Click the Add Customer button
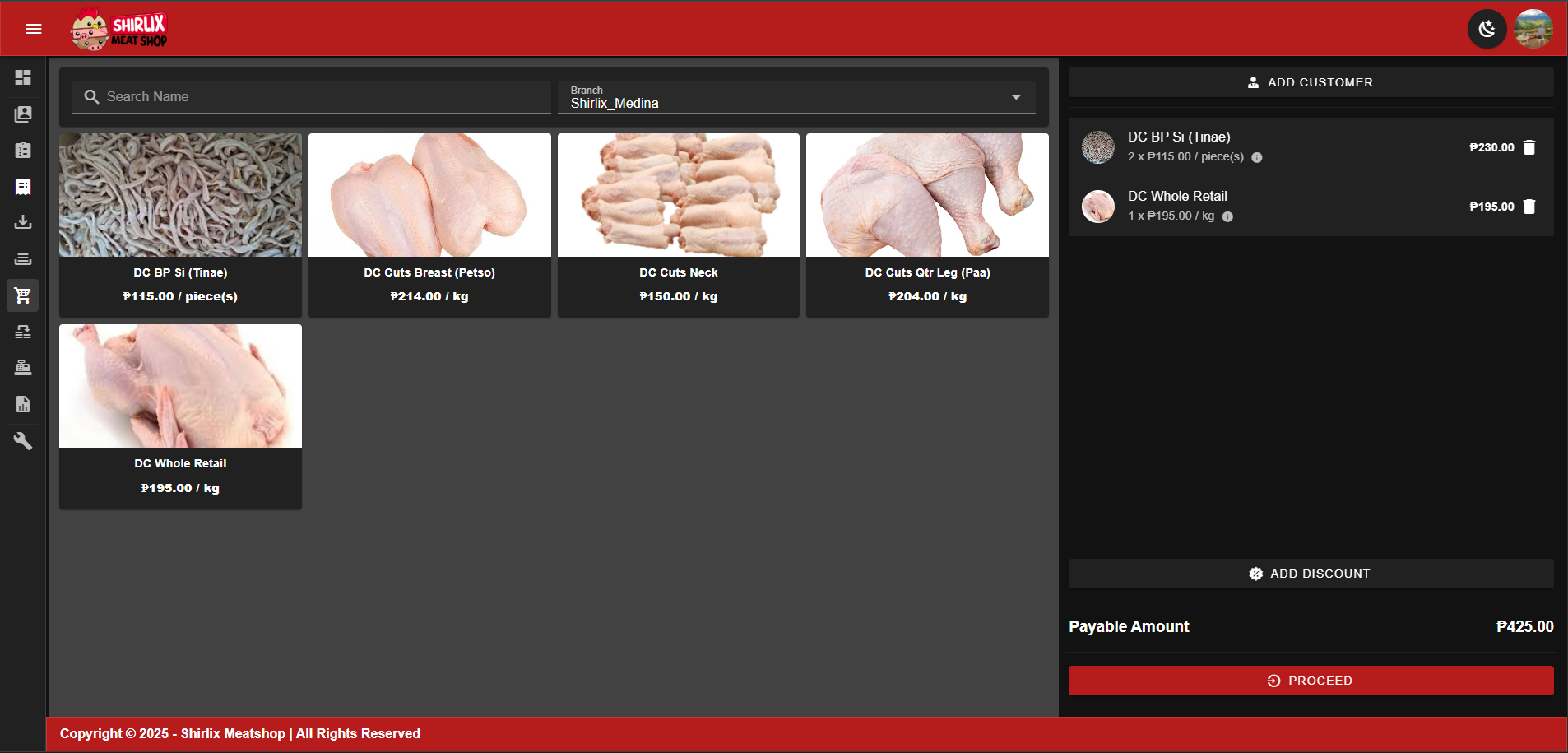The width and height of the screenshot is (1568, 753). (x=1311, y=82)
